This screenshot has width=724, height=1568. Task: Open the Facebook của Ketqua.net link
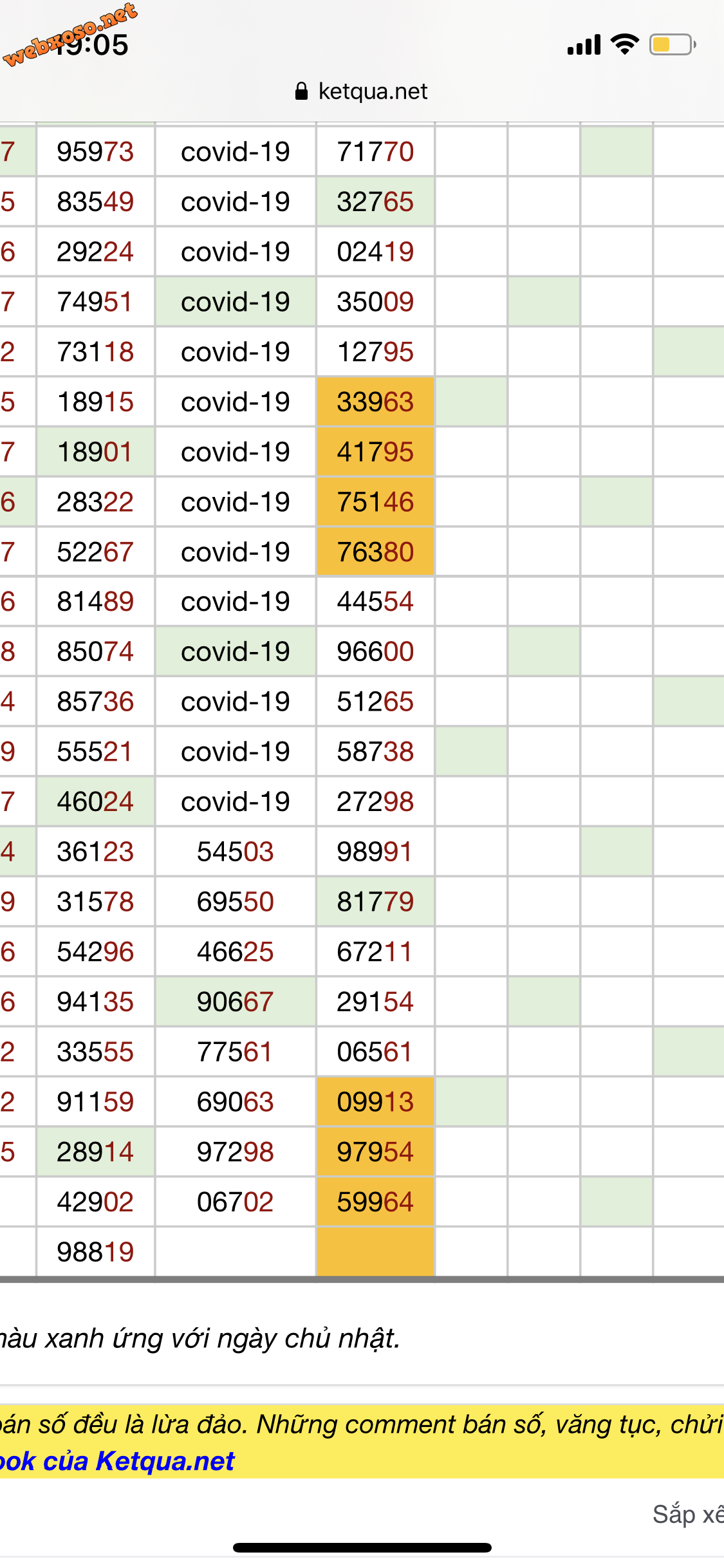117,1461
